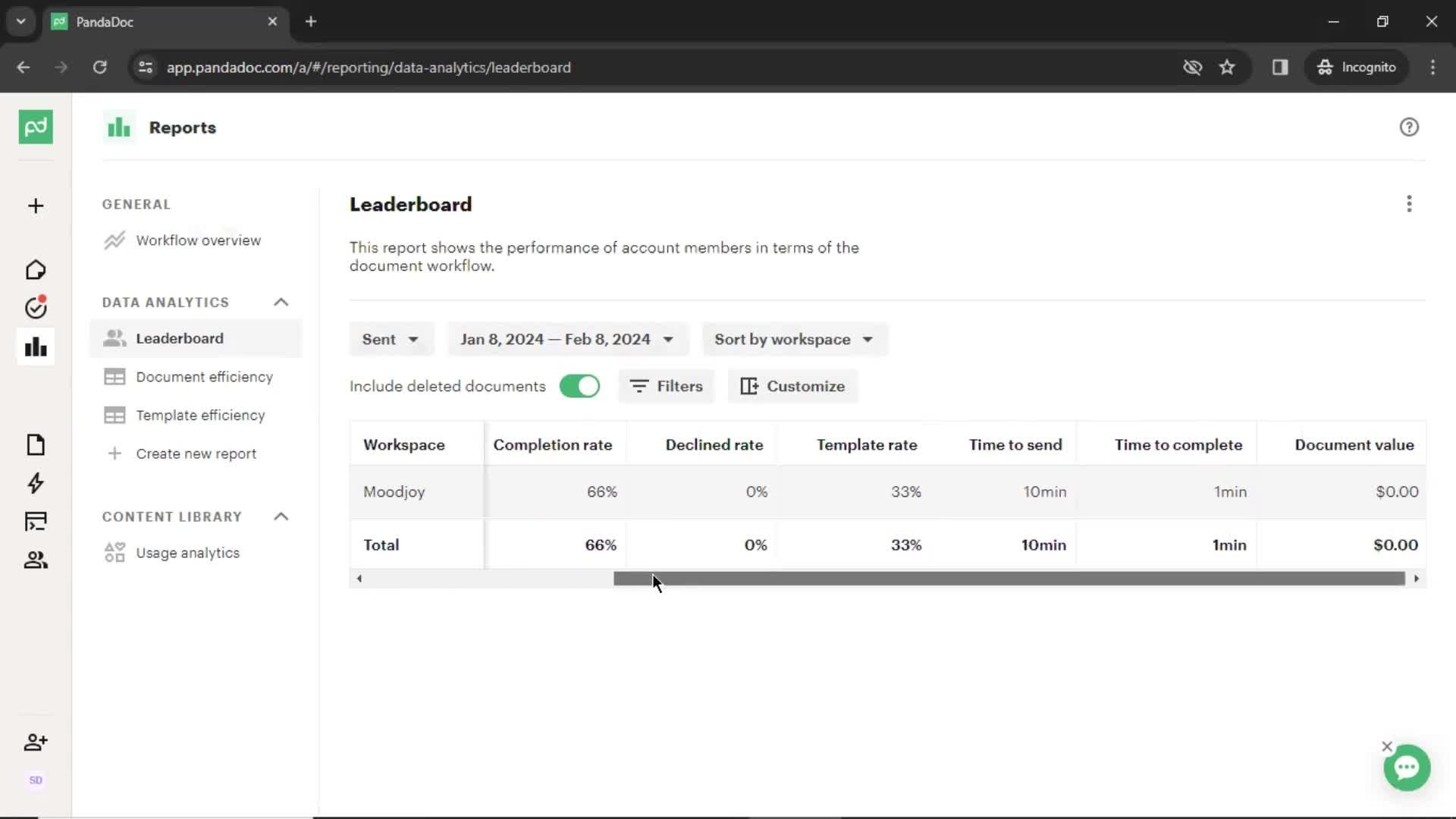Viewport: 1456px width, 819px height.
Task: Sort by Completion rate column header
Action: 553,445
